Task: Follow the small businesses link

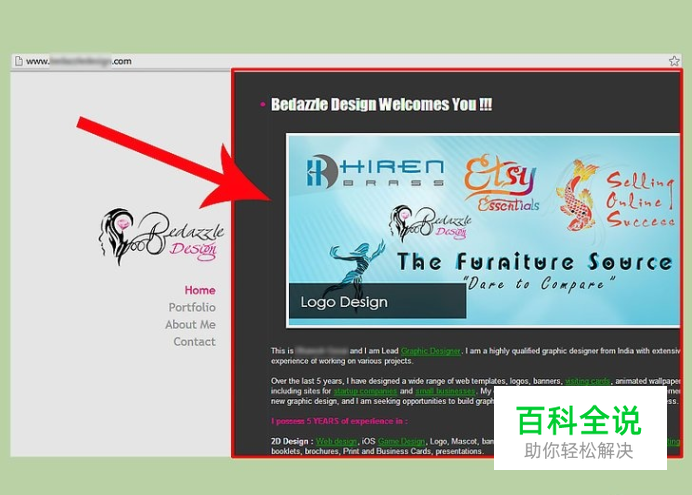Action: click(x=445, y=391)
